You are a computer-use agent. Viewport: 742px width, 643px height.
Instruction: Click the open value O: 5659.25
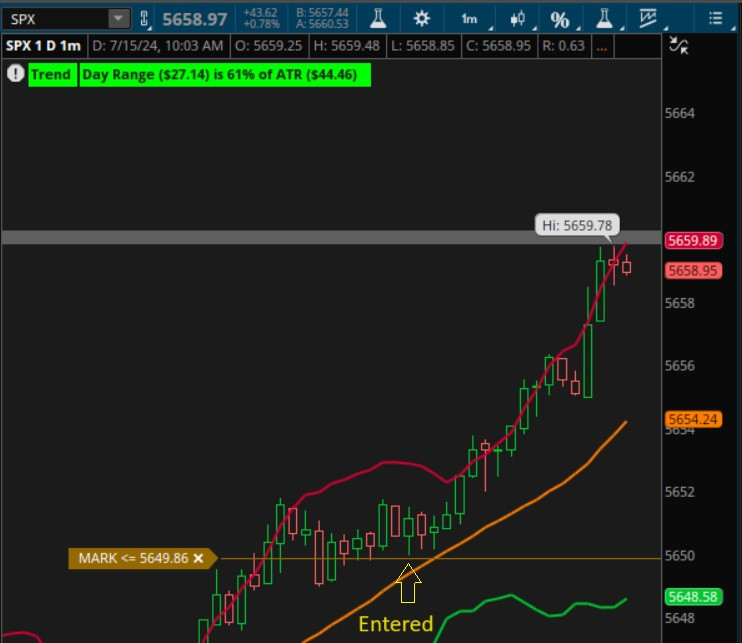tap(269, 46)
